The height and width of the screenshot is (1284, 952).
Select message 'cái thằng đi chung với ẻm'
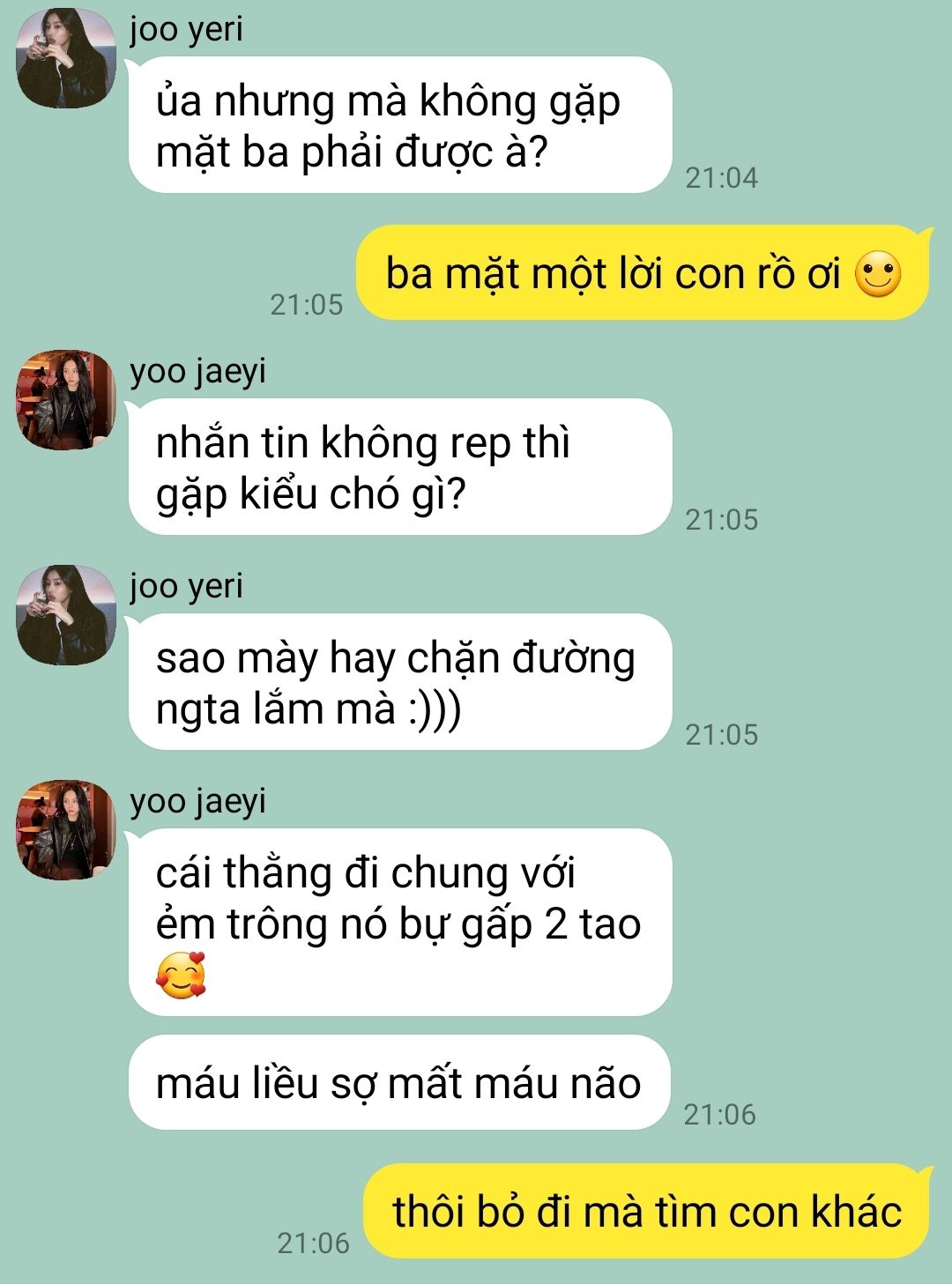400,922
